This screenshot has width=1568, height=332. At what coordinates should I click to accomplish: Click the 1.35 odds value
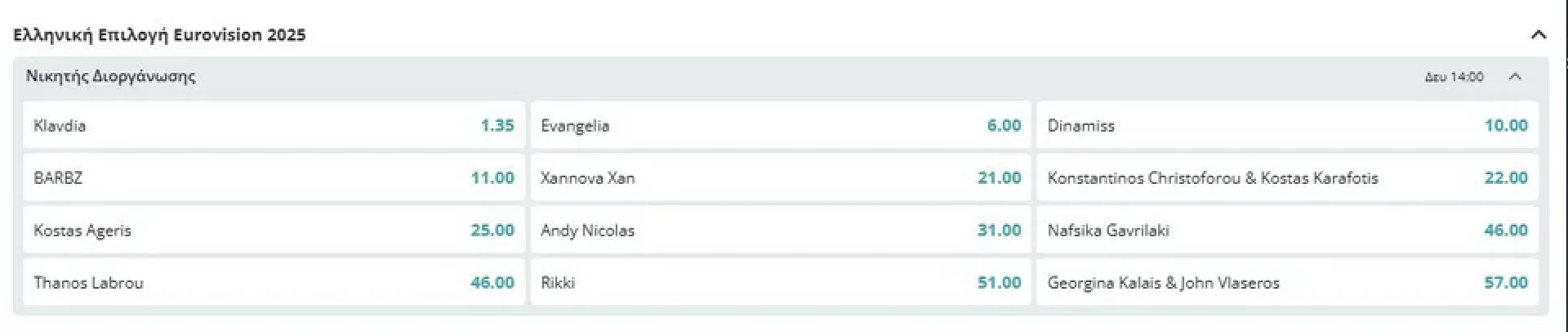(497, 125)
